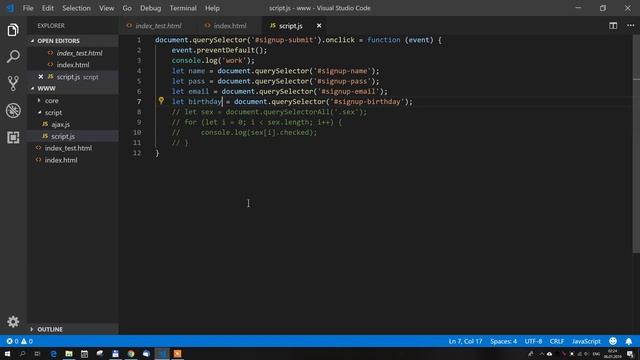The height and width of the screenshot is (360, 640).
Task: Open index.html in the WWW tree
Action: [x=61, y=160]
